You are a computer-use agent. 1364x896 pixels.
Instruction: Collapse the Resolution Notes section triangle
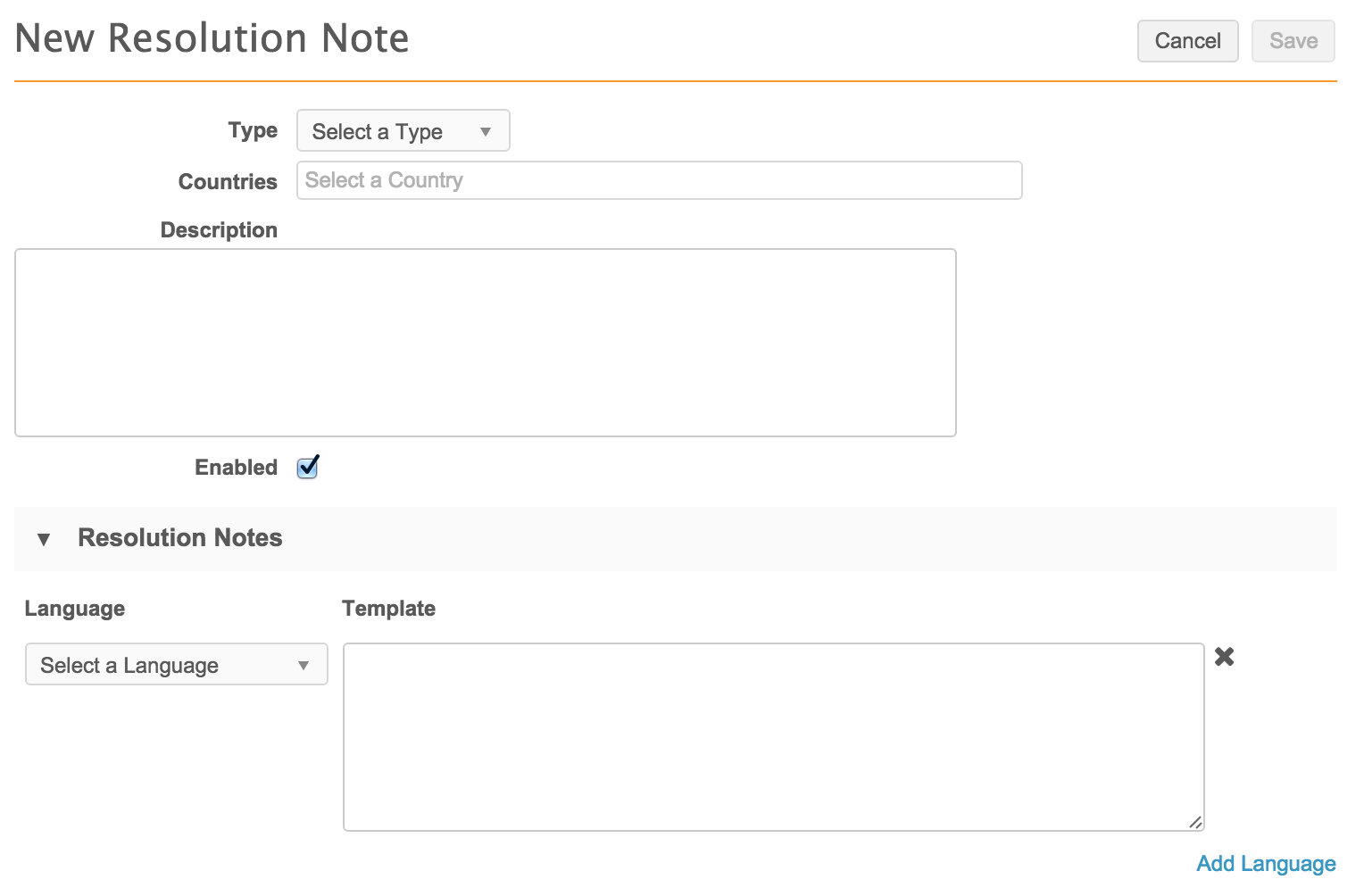point(44,539)
